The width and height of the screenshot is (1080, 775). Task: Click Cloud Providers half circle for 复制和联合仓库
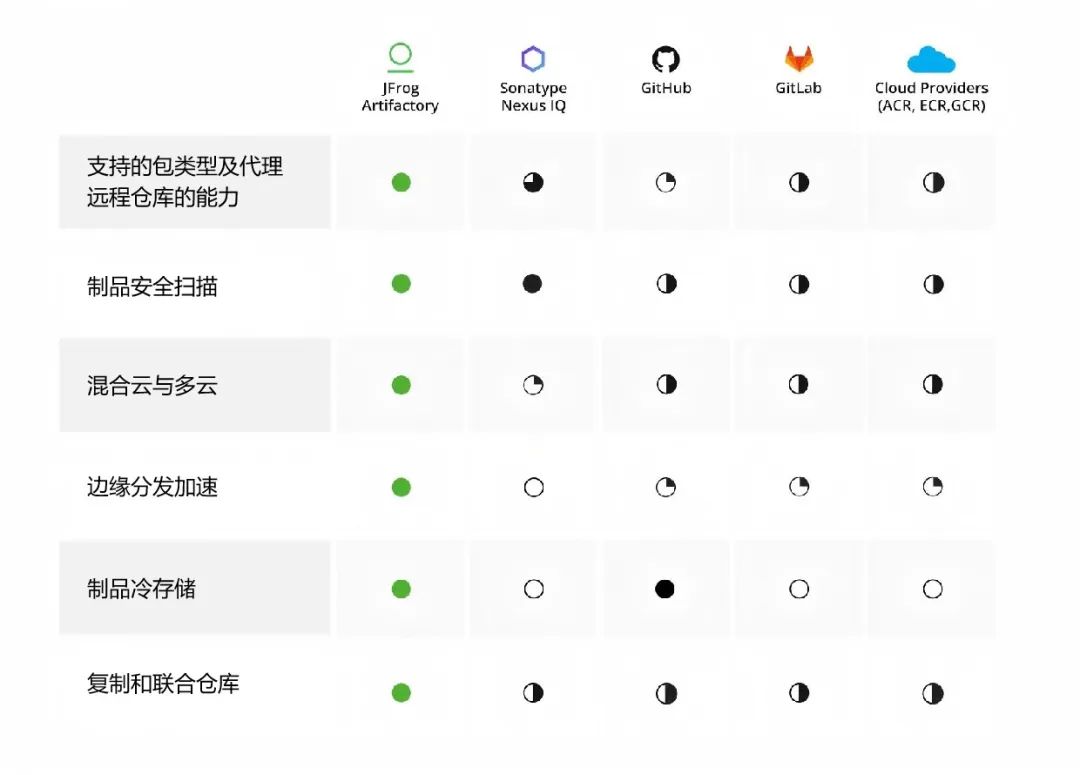933,693
